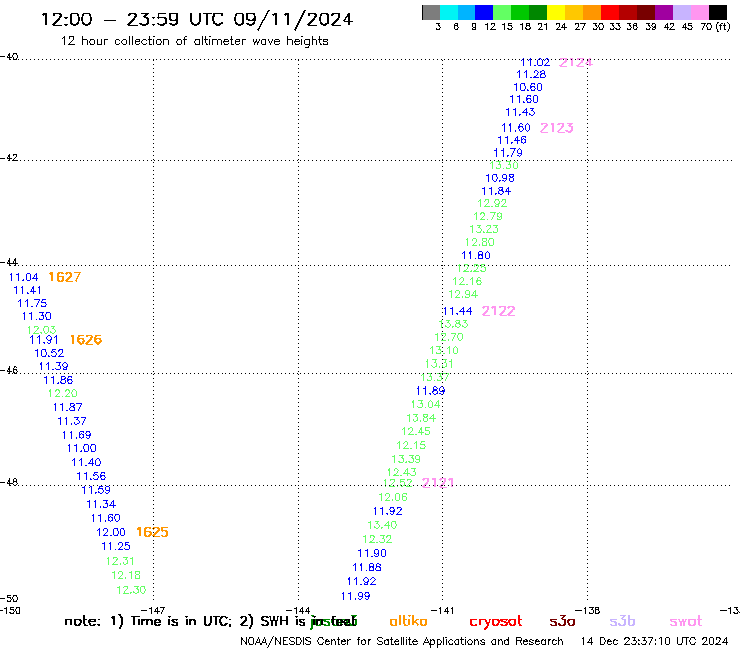
Task: Click the 's3b' satellite legend label
Action: pos(622,621)
